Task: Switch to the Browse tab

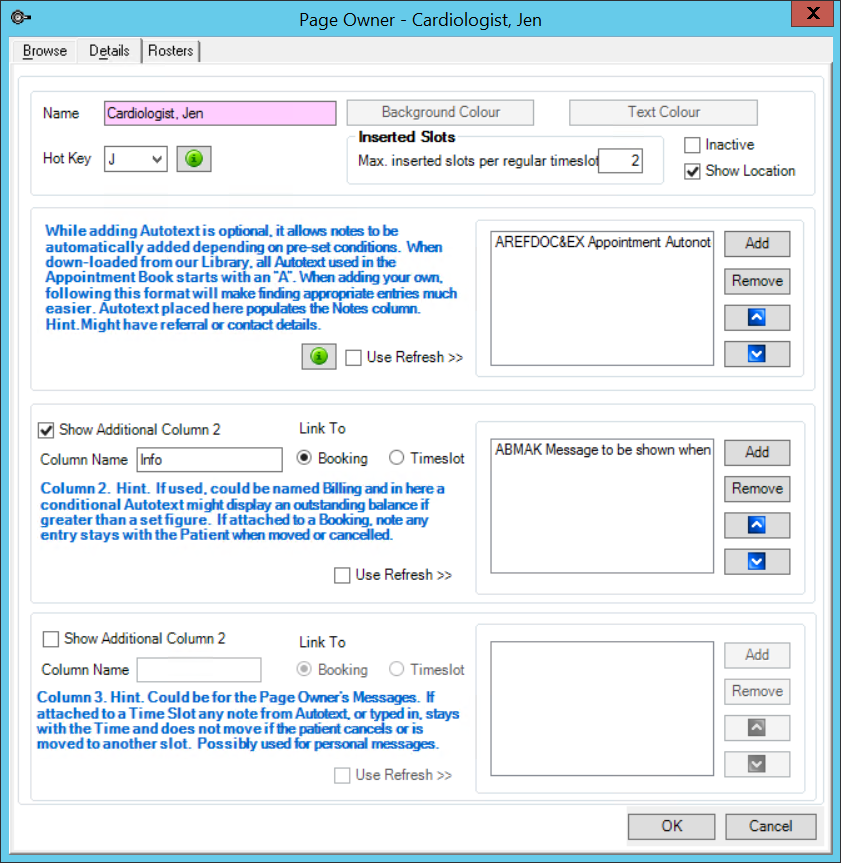Action: click(45, 51)
